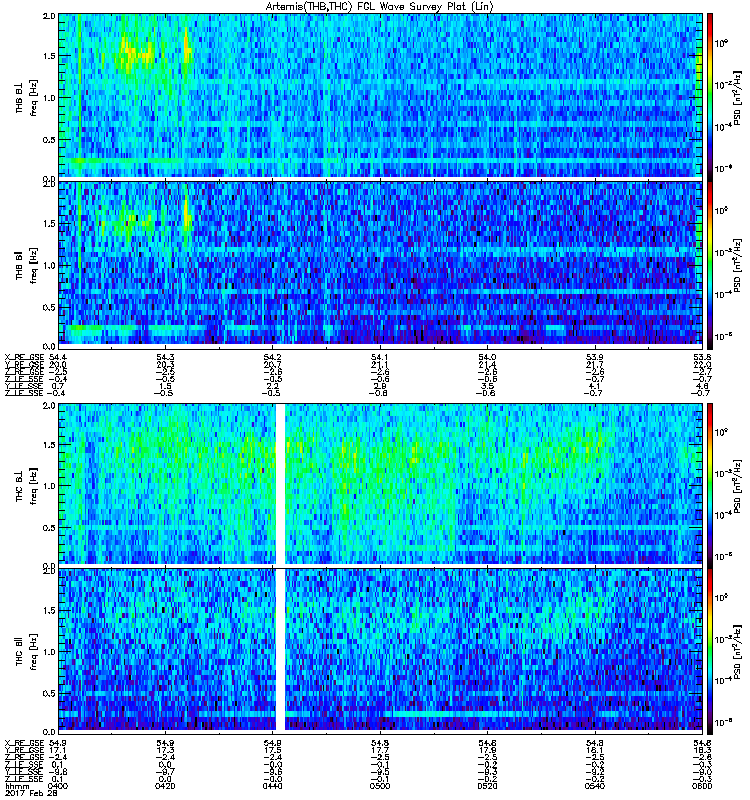750x800 pixels.
Task: Click the 0500 time tick label
Action: point(380,786)
